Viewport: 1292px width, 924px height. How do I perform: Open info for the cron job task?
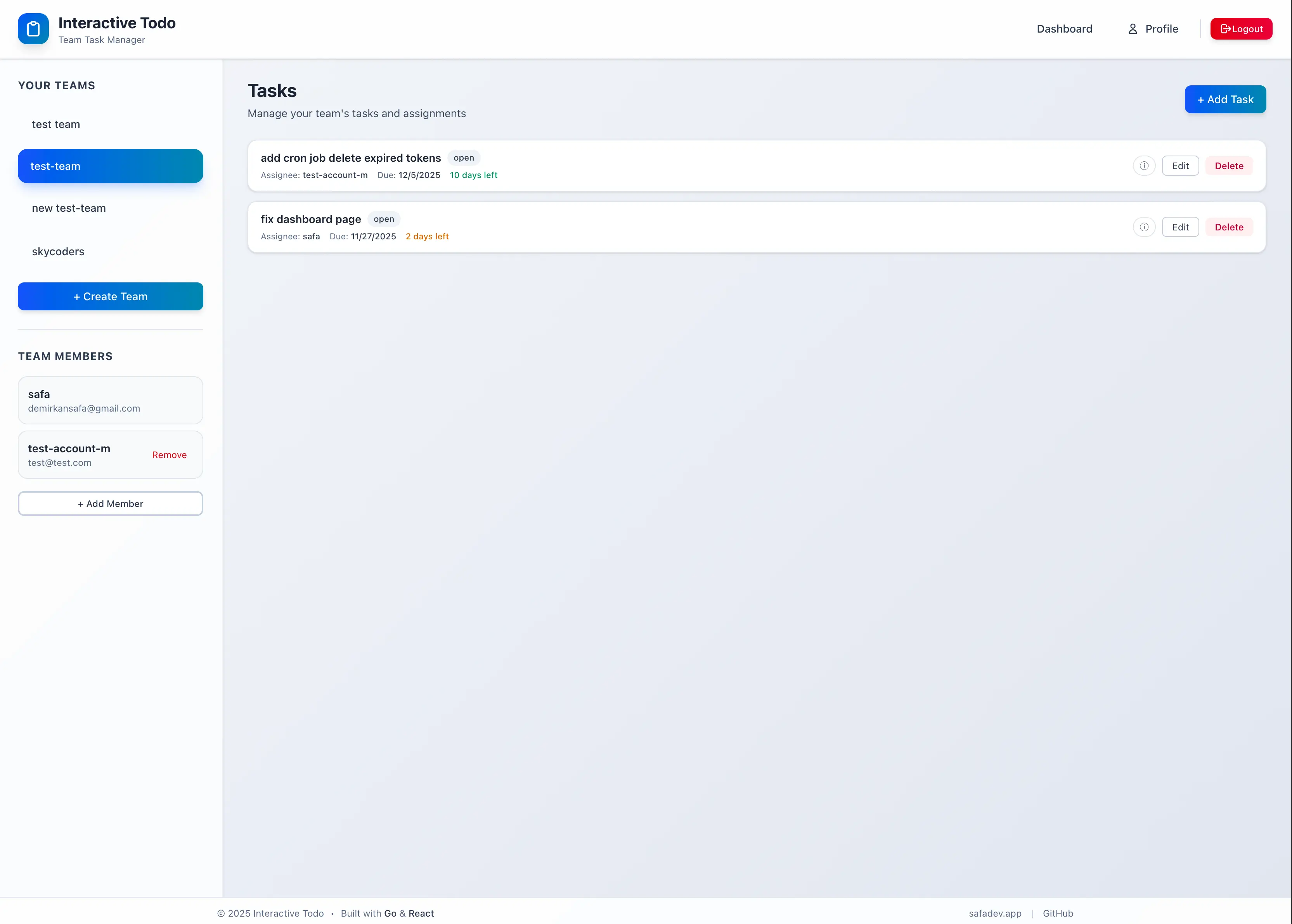(x=1145, y=166)
